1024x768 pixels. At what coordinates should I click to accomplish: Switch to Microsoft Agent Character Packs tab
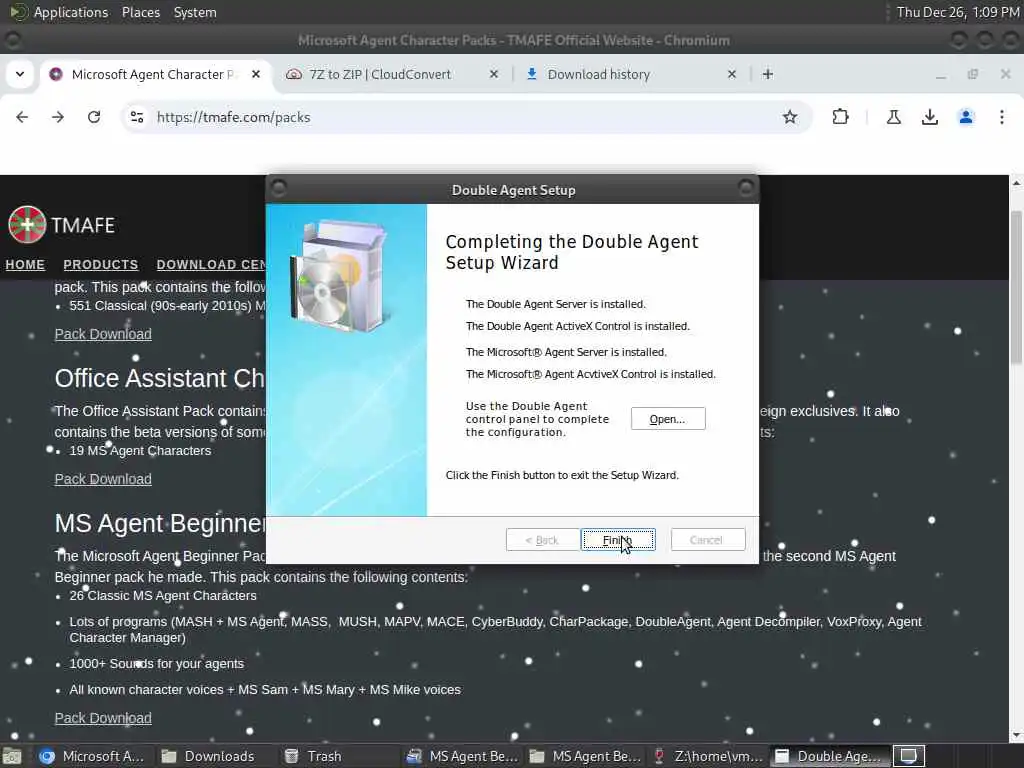[153, 74]
